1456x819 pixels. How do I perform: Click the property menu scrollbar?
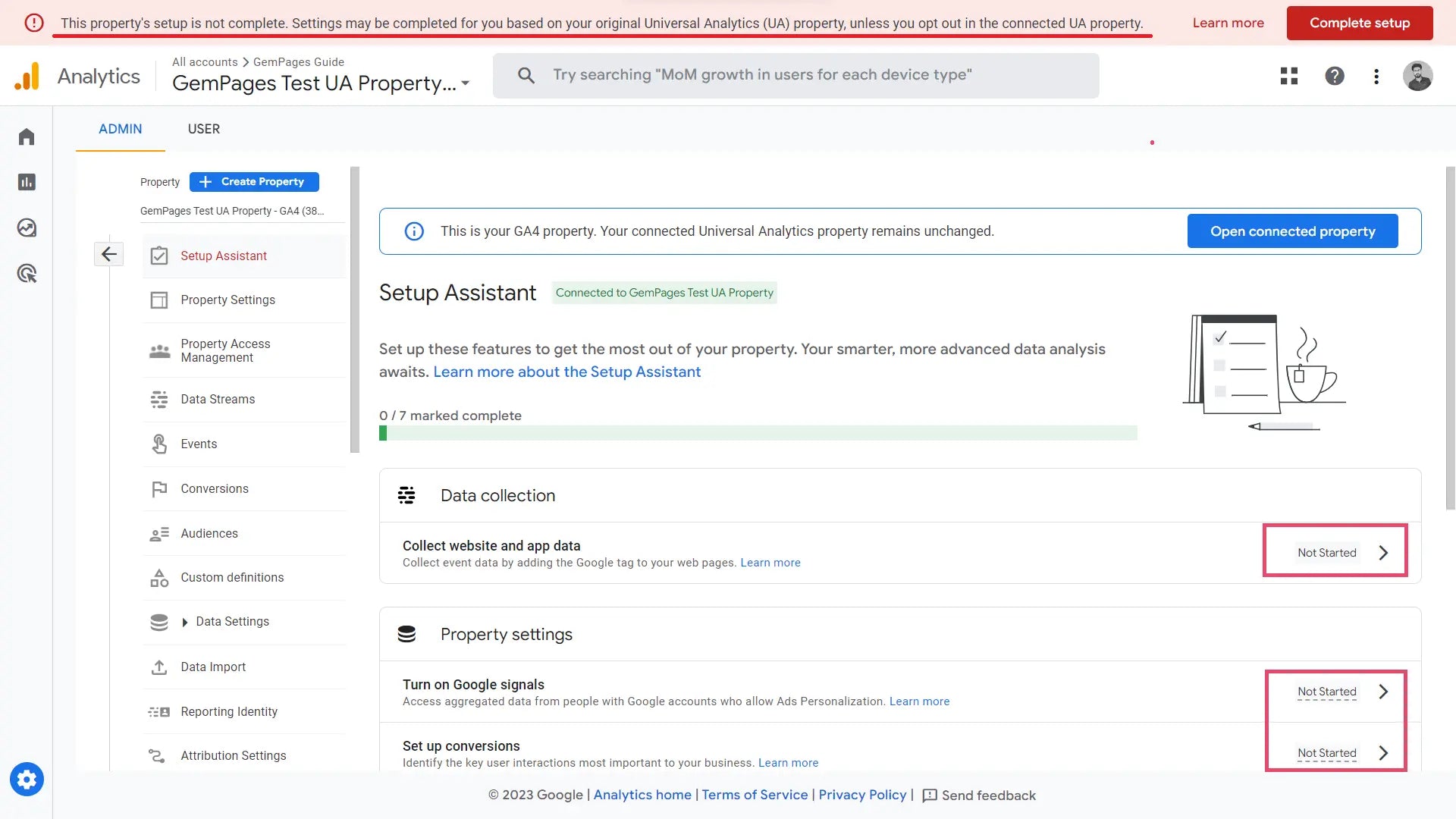click(354, 309)
